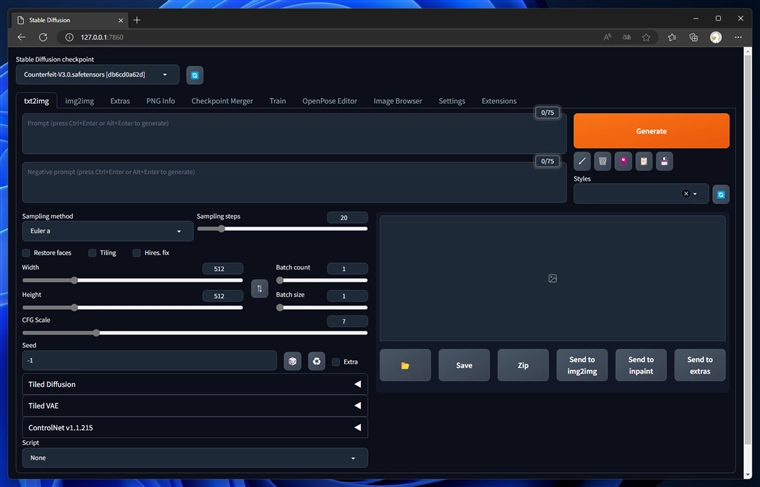Screen dimensions: 760x487
Task: Reuse the last seed with the recycle icon
Action: (317, 361)
